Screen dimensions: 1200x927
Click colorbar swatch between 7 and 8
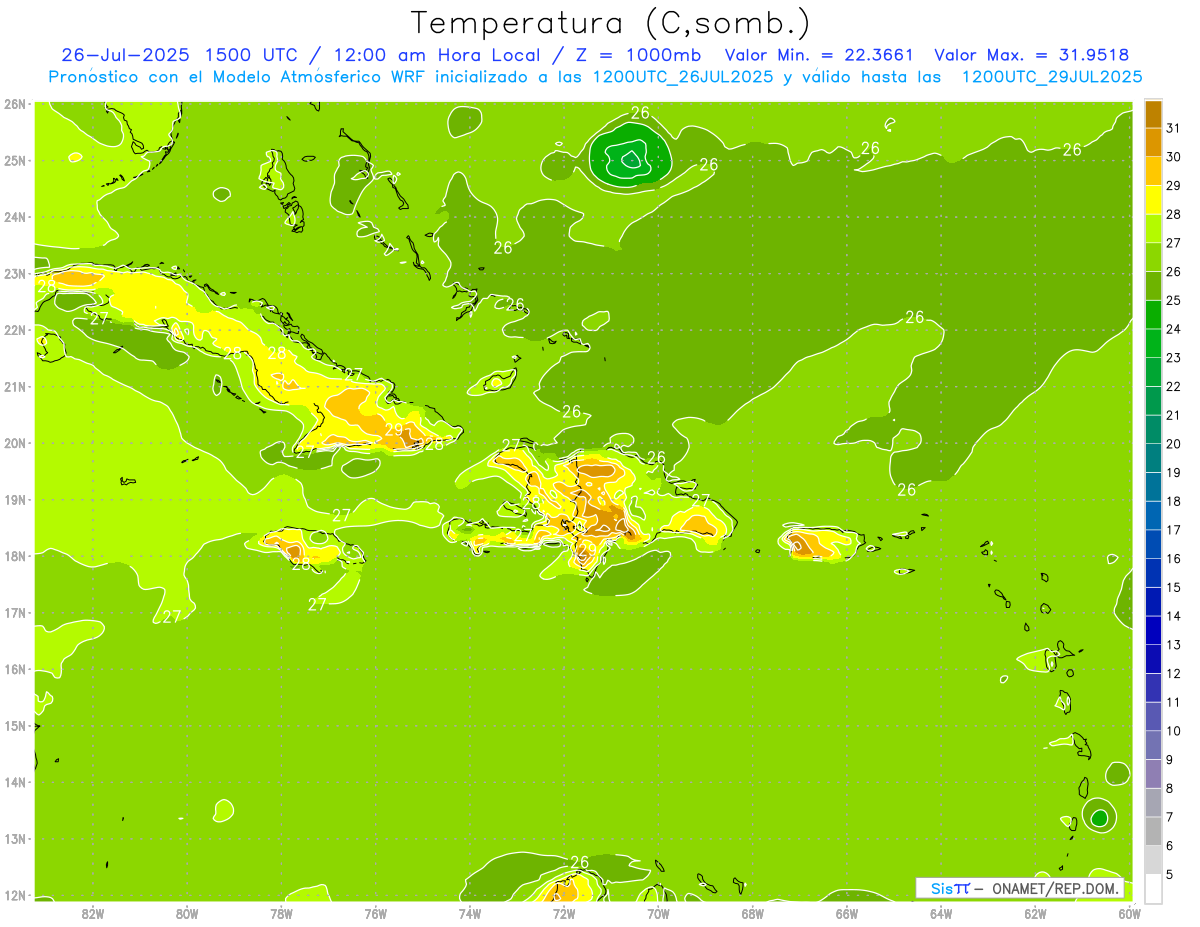tap(1153, 802)
